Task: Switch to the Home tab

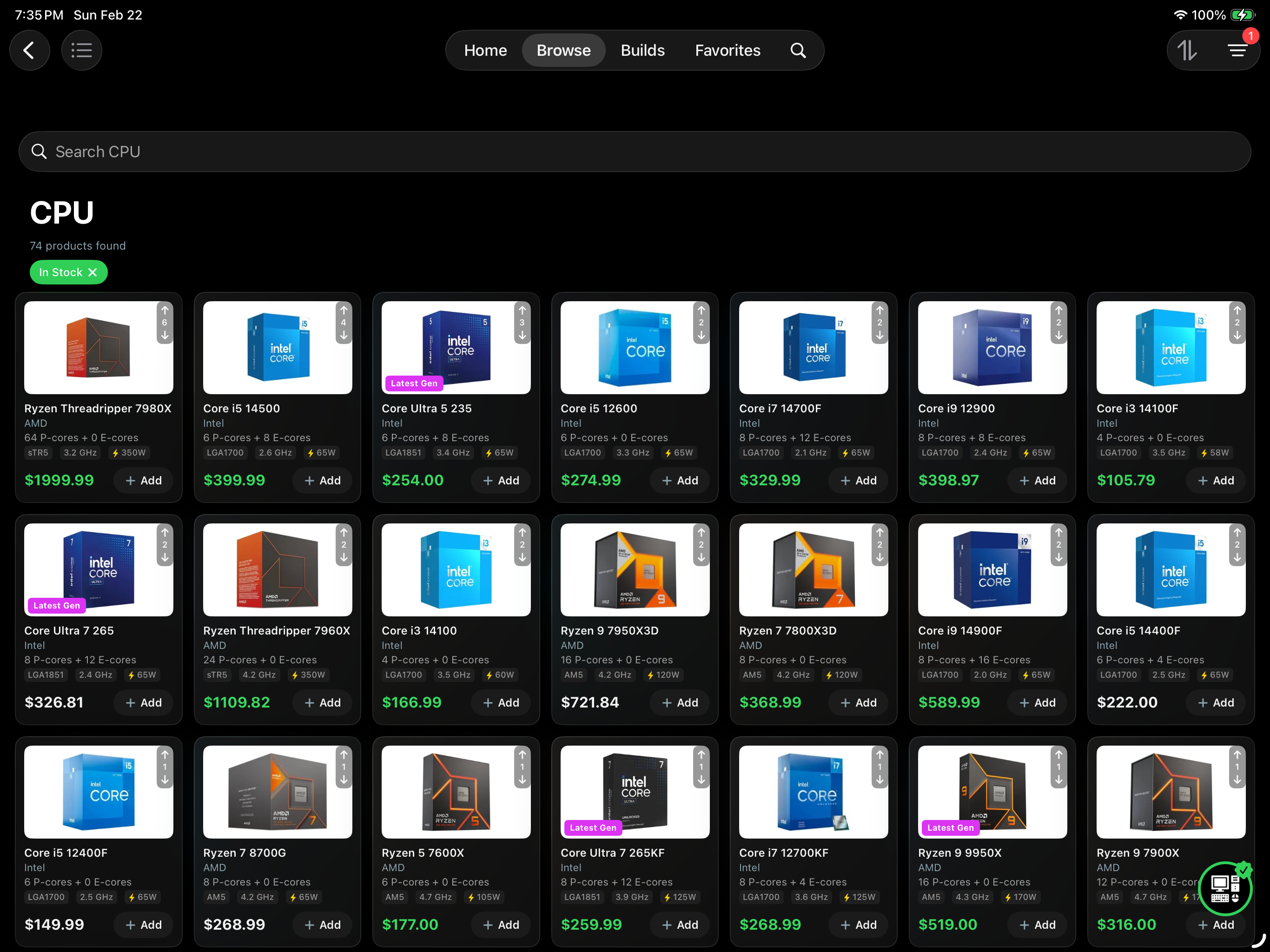Action: 485,51
